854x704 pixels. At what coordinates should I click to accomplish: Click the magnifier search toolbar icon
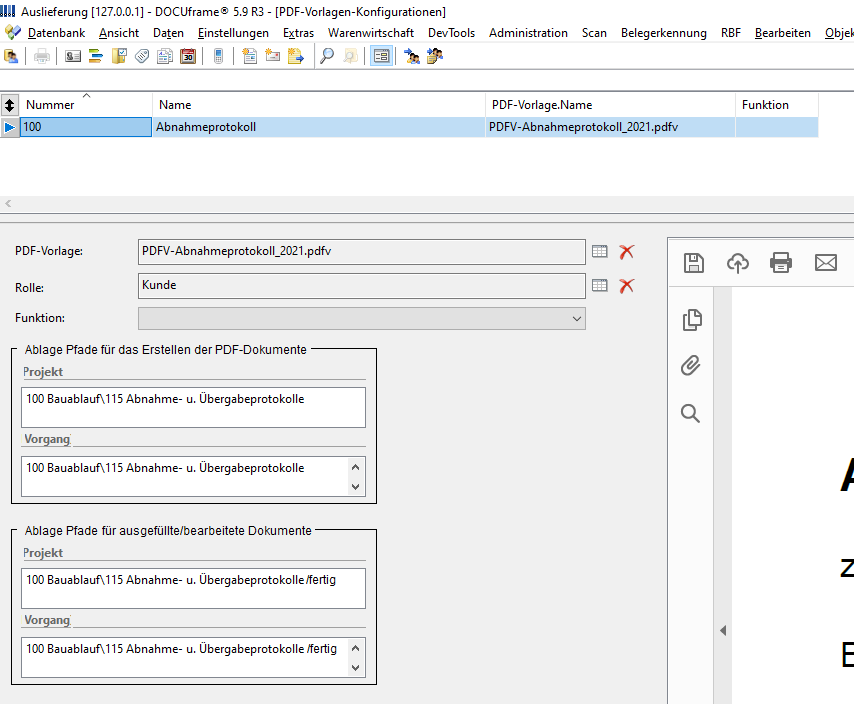(x=327, y=56)
